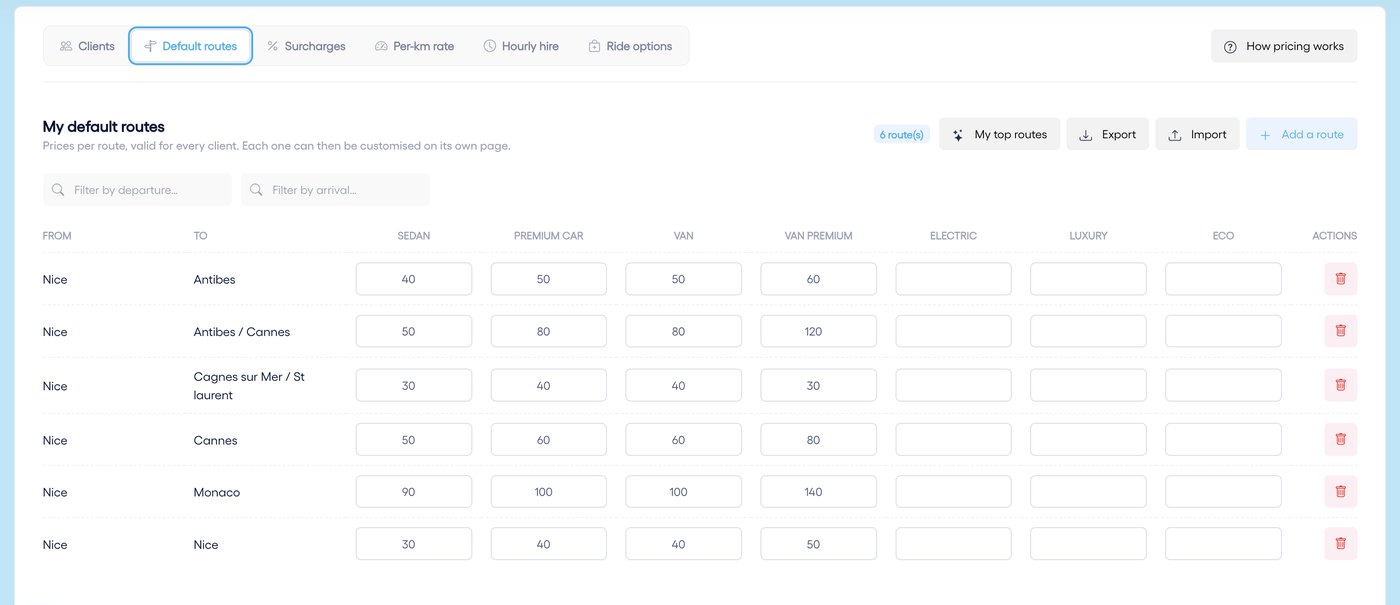Open How pricing works help
The width and height of the screenshot is (1400, 605).
(1284, 46)
